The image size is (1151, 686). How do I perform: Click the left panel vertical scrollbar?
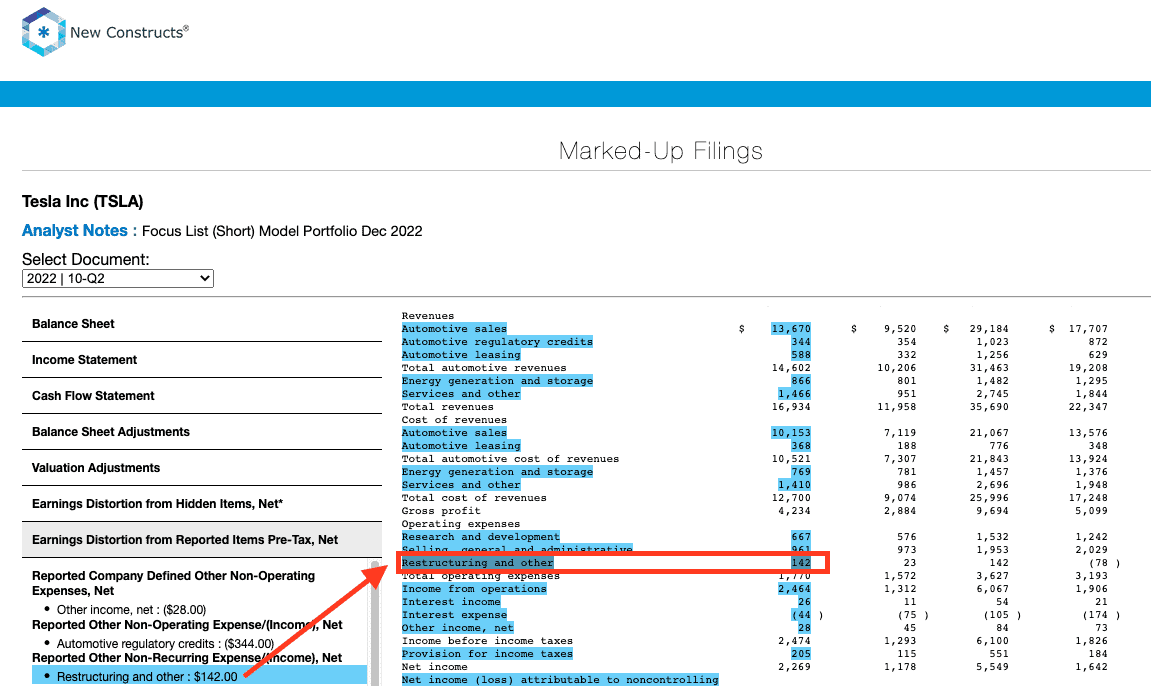coord(374,624)
